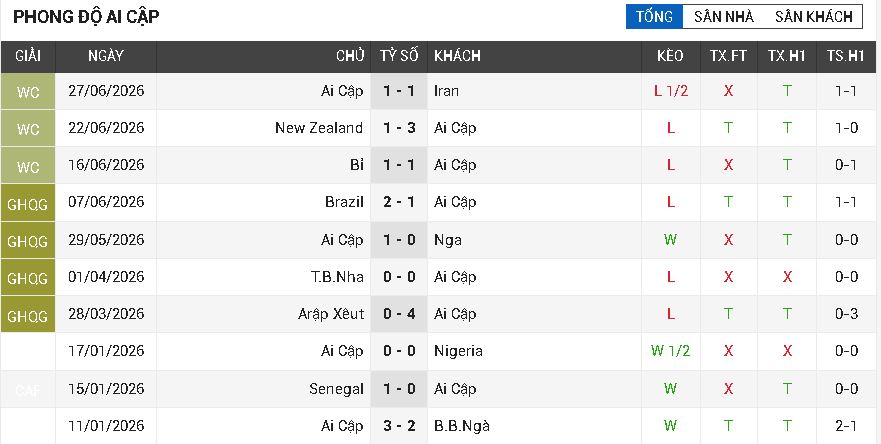The image size is (881, 444).
Task: Click the TX.FT column header
Action: [x=728, y=56]
